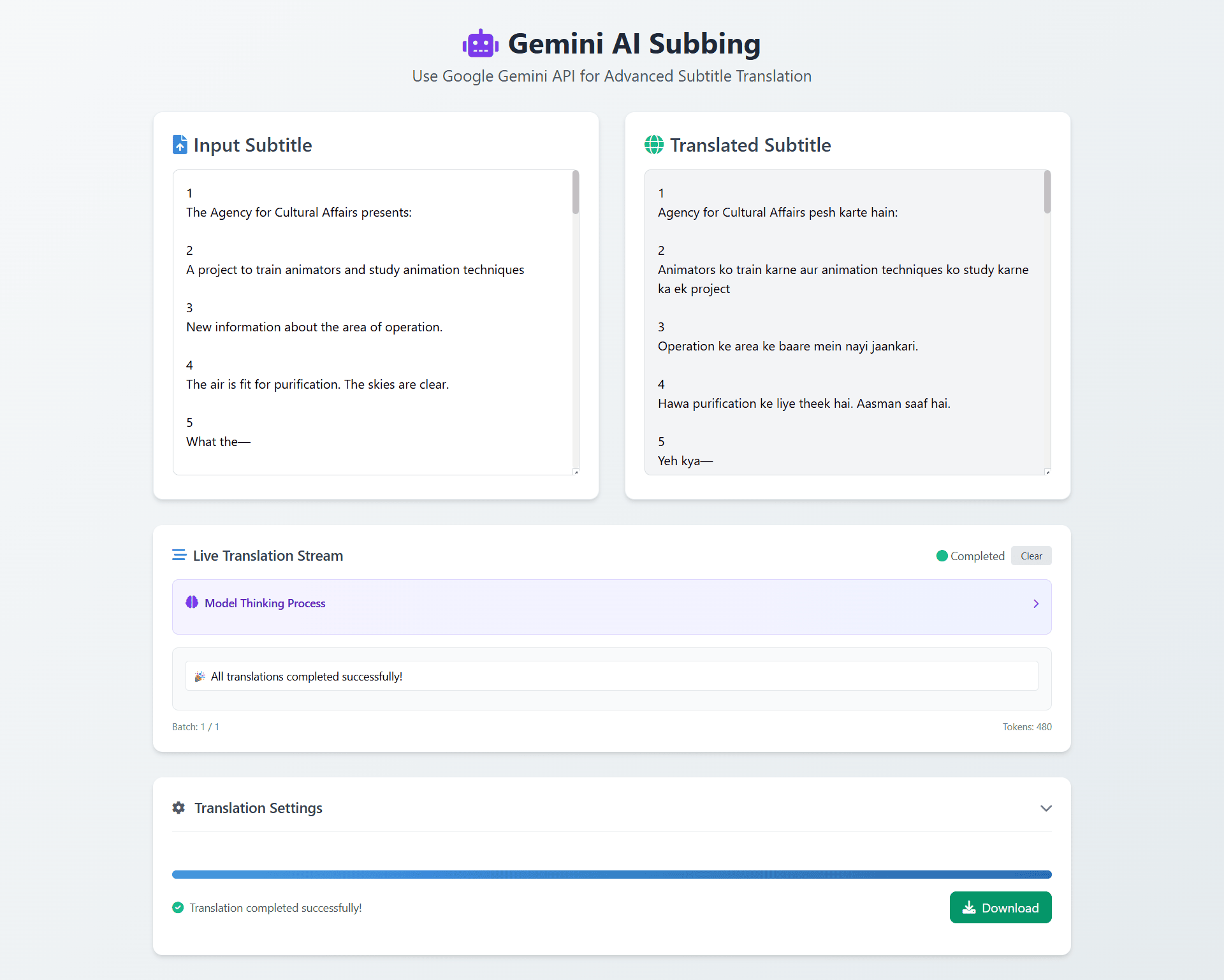Click the Translated Subtitle scrollbar thumb

tap(1047, 192)
